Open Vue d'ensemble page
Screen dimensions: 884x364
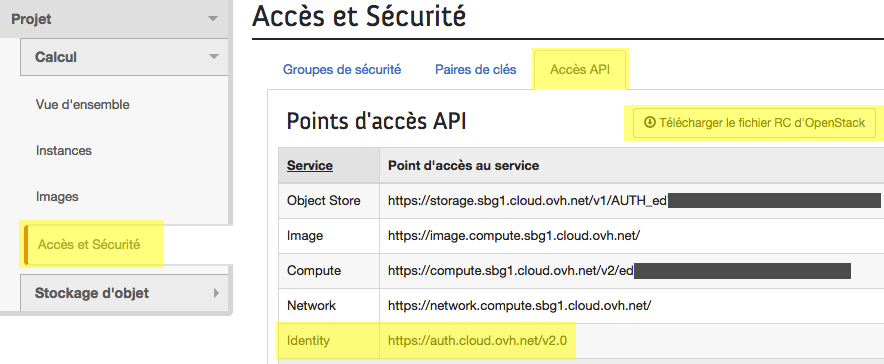(82, 105)
